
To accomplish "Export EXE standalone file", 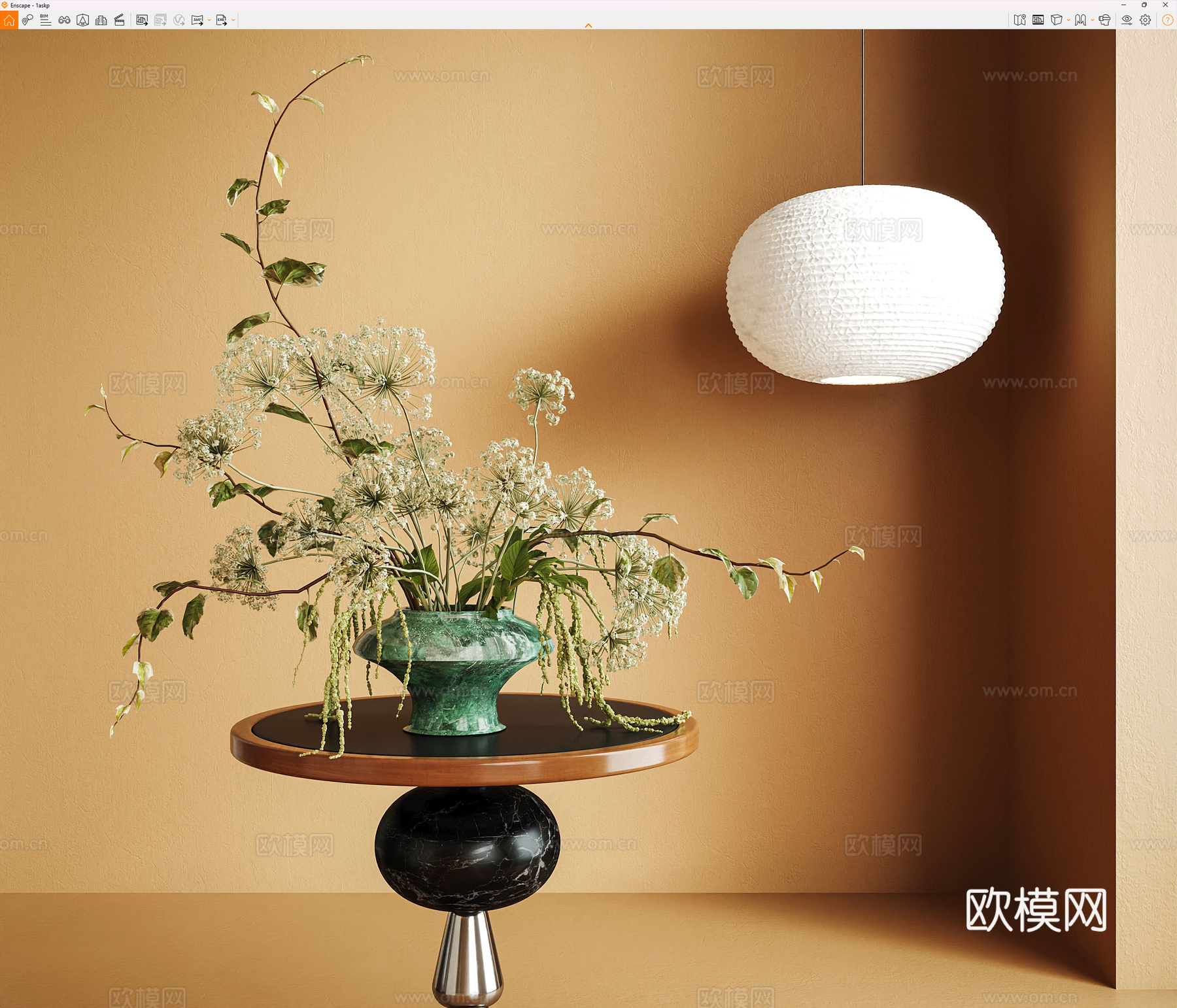I will coord(221,20).
